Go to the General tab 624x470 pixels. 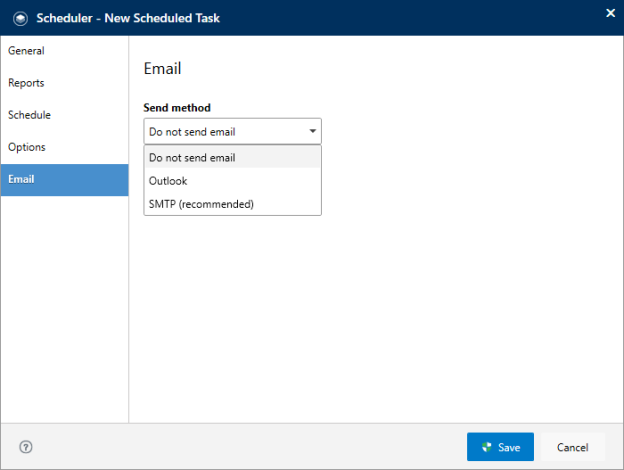(x=64, y=51)
